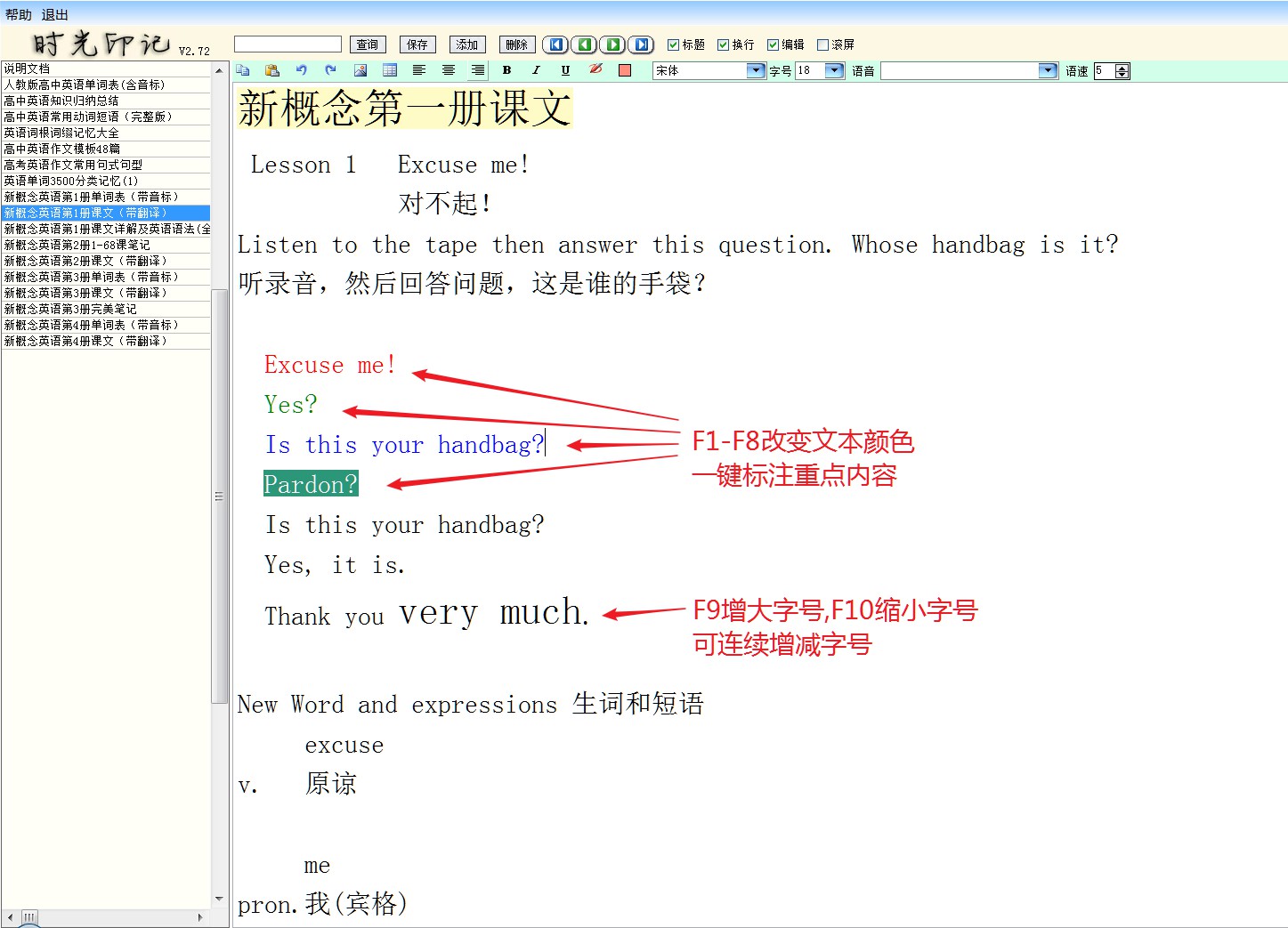Screen dimensions: 1288x928
Task: Click the 保存 save button
Action: [417, 44]
